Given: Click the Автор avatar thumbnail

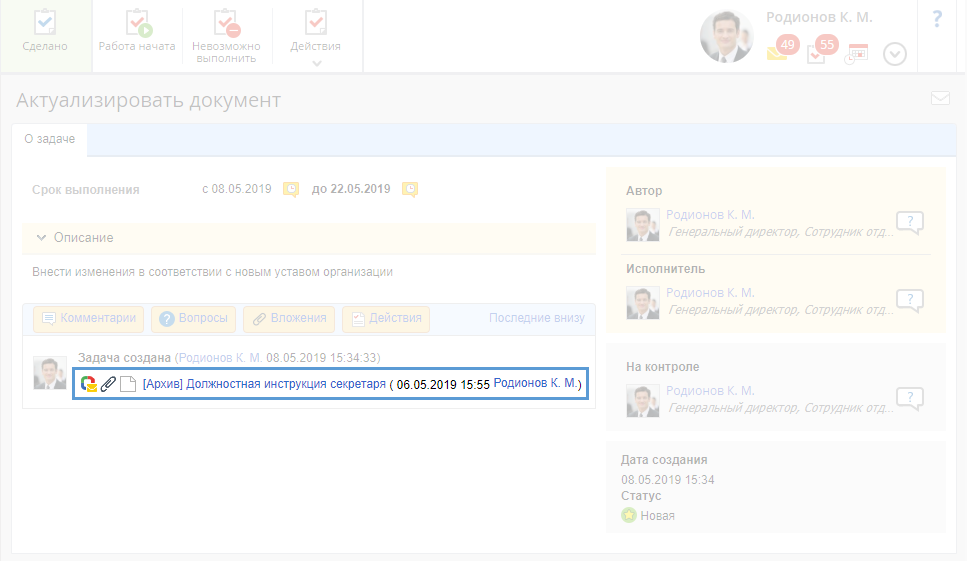Looking at the screenshot, I should click(x=643, y=224).
